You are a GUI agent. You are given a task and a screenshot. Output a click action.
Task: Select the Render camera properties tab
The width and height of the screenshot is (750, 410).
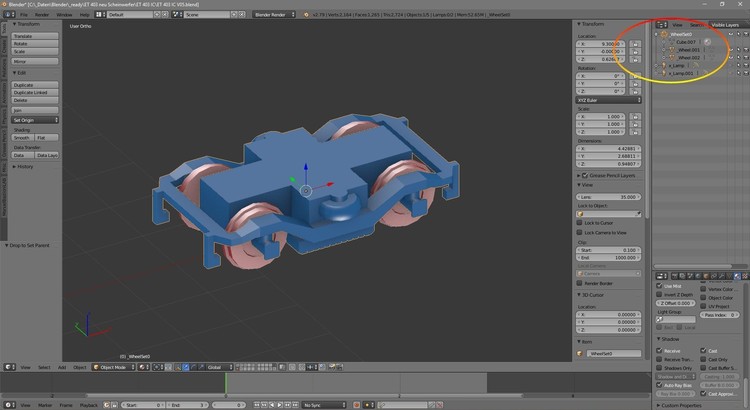click(x=675, y=276)
